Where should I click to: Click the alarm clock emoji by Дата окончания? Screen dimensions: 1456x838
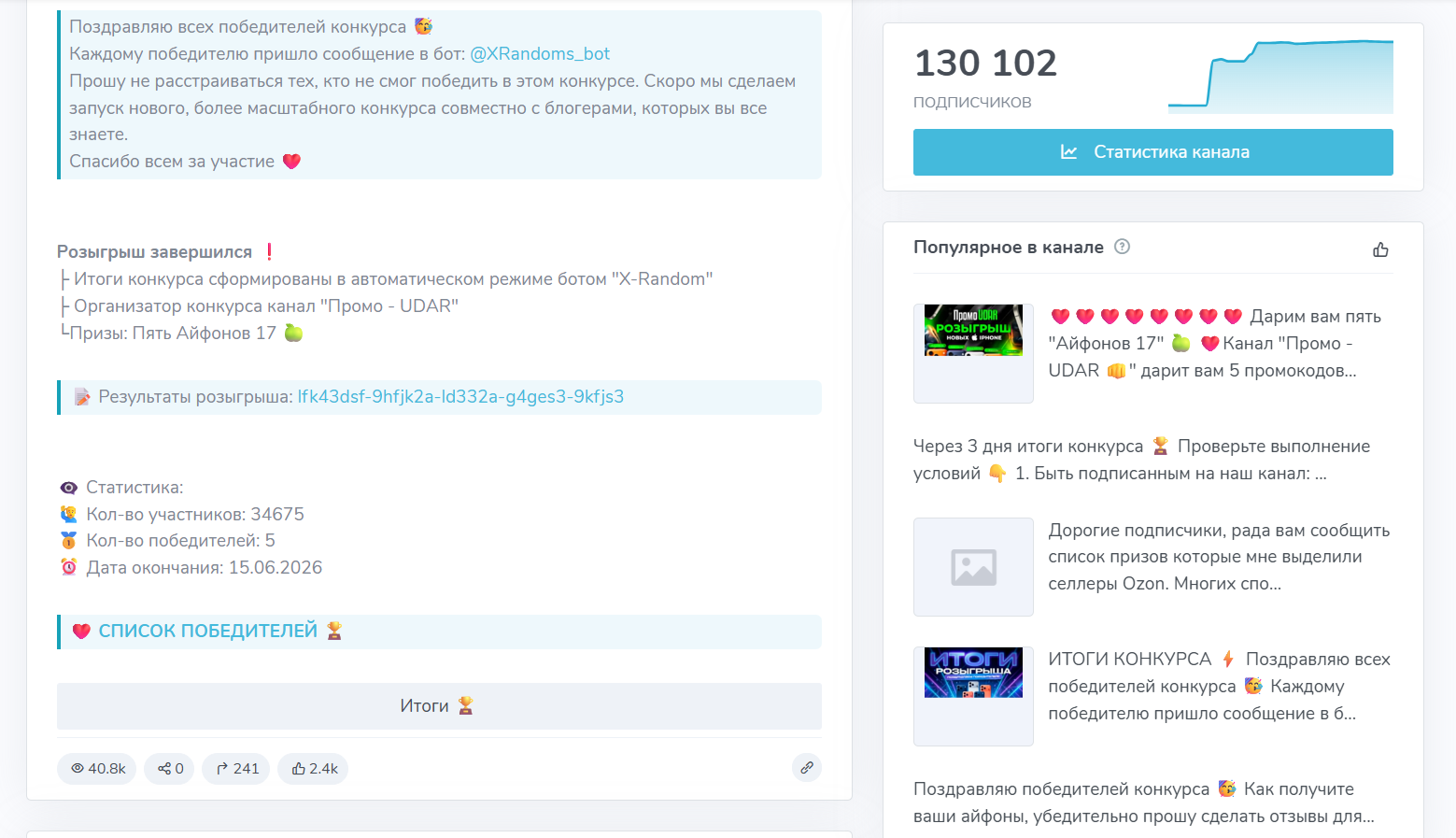pyautogui.click(x=68, y=567)
